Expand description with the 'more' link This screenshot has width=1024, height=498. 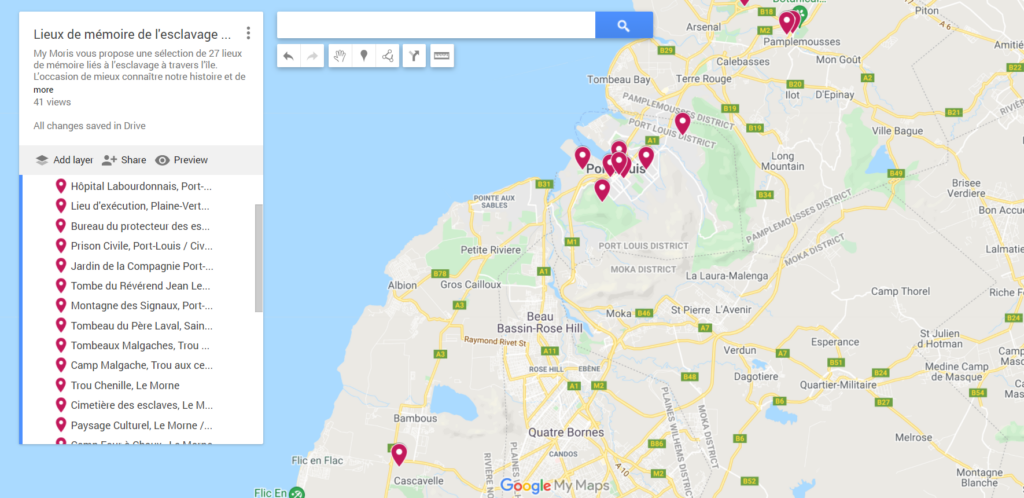(x=43, y=90)
